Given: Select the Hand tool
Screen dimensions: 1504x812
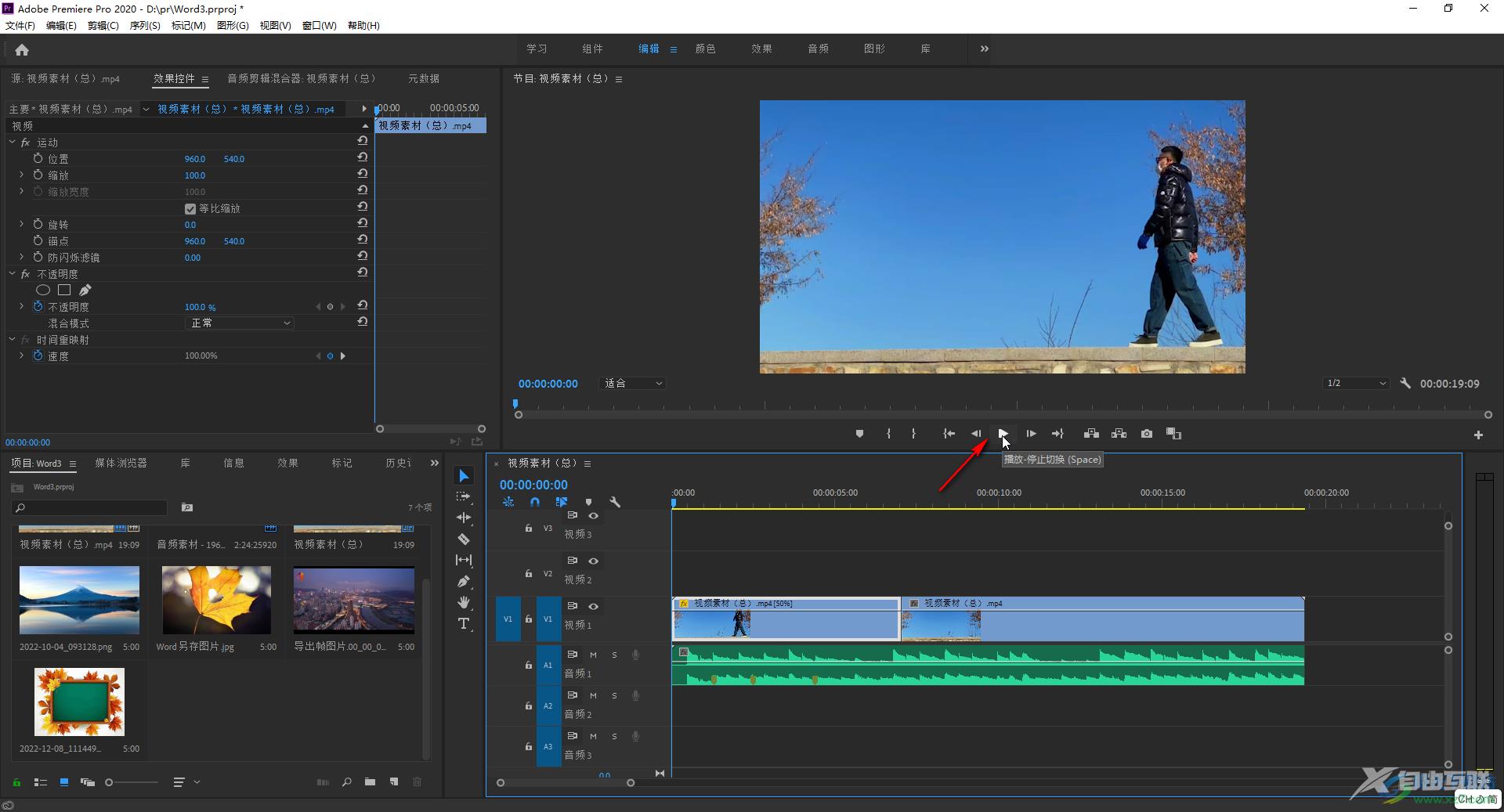Looking at the screenshot, I should click(x=464, y=602).
